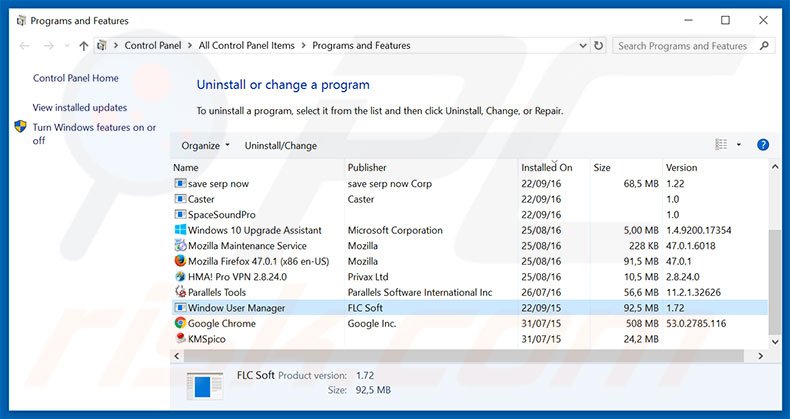
Task: Expand the address bar history dropdown
Action: [x=583, y=45]
